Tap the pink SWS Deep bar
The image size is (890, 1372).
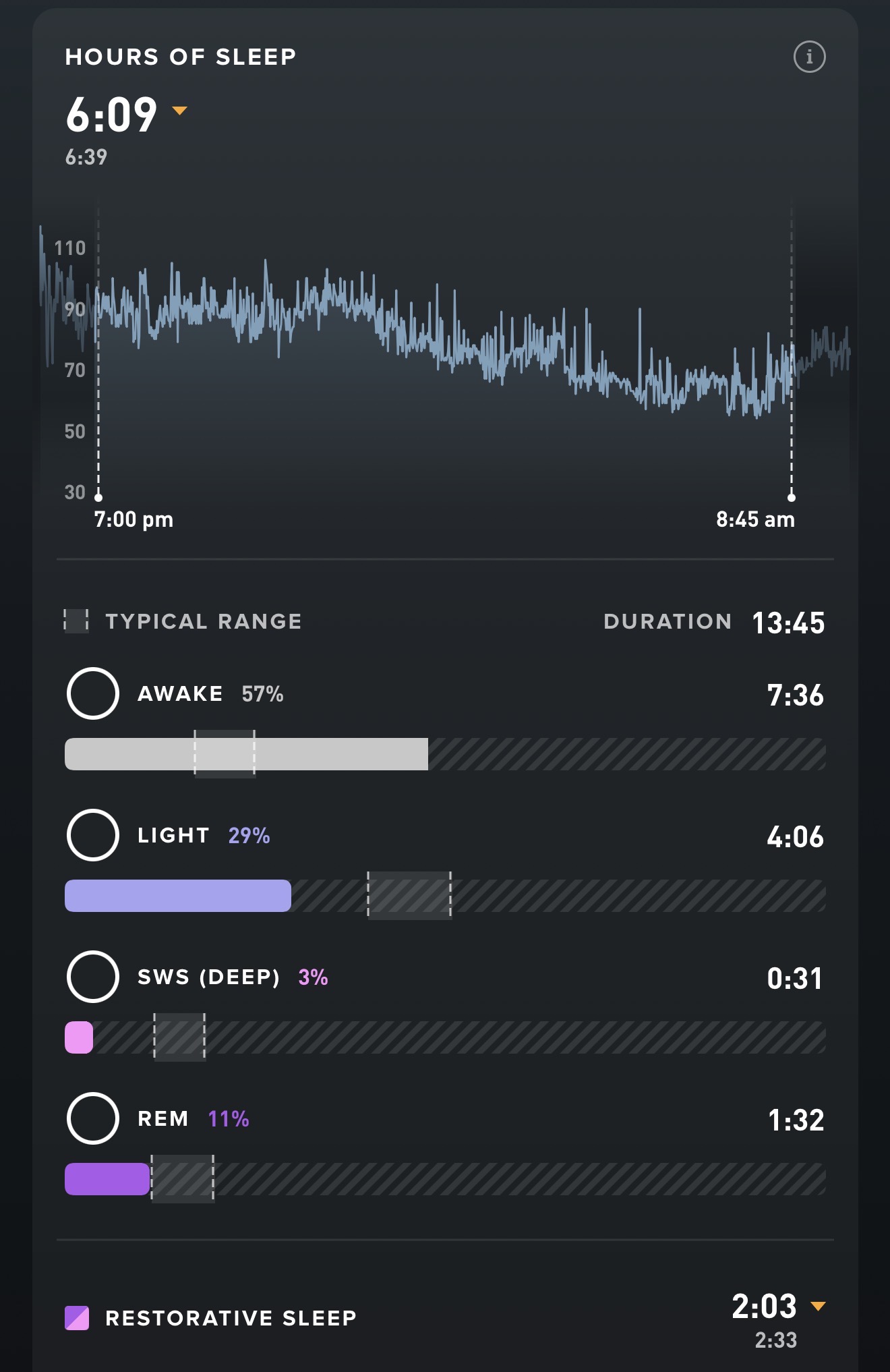click(79, 1037)
